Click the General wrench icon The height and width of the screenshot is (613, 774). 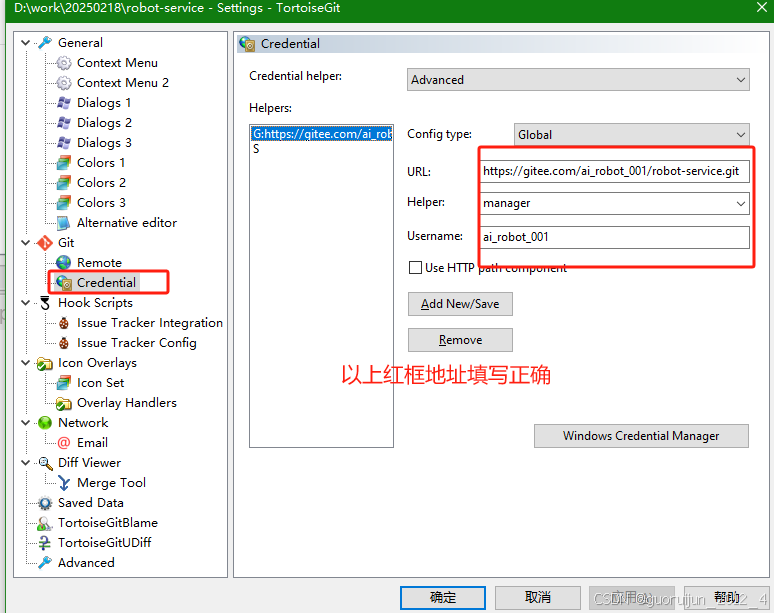tap(45, 42)
